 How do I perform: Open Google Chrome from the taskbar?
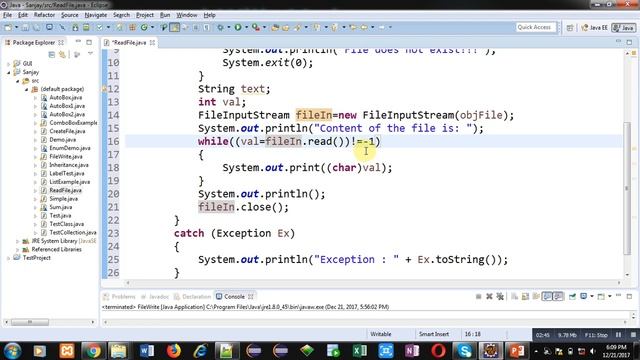[x=93, y=351]
